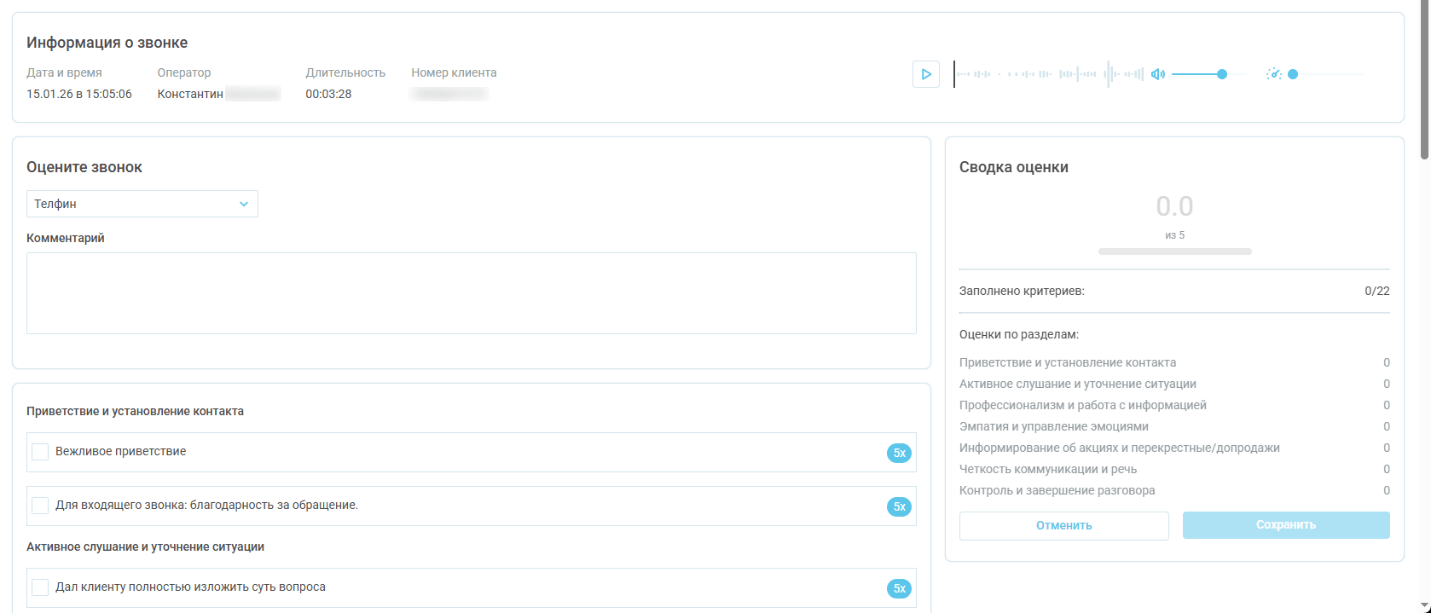The height and width of the screenshot is (613, 1431).
Task: Click the chevron arrow in the Телфин selector
Action: point(243,204)
